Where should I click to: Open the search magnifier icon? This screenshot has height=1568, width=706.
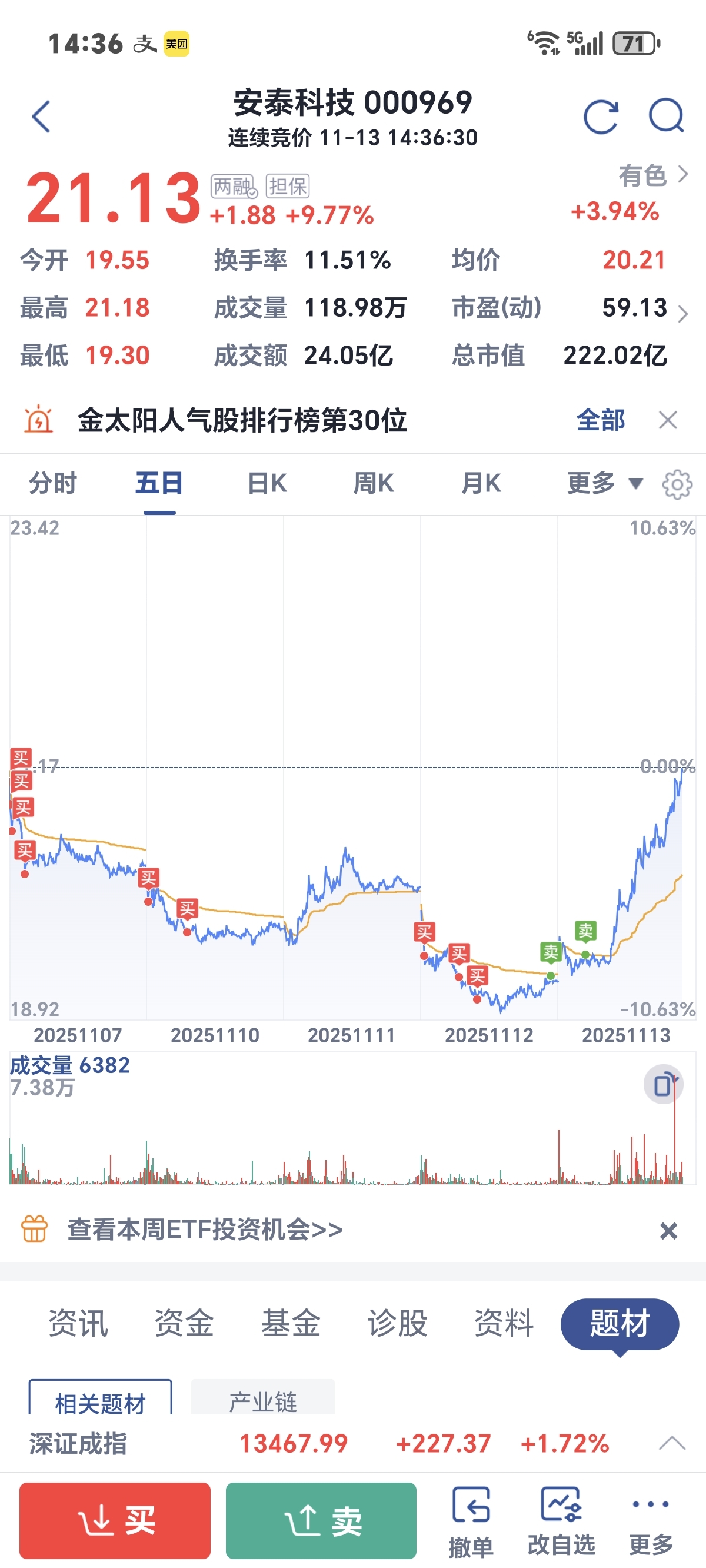point(667,115)
